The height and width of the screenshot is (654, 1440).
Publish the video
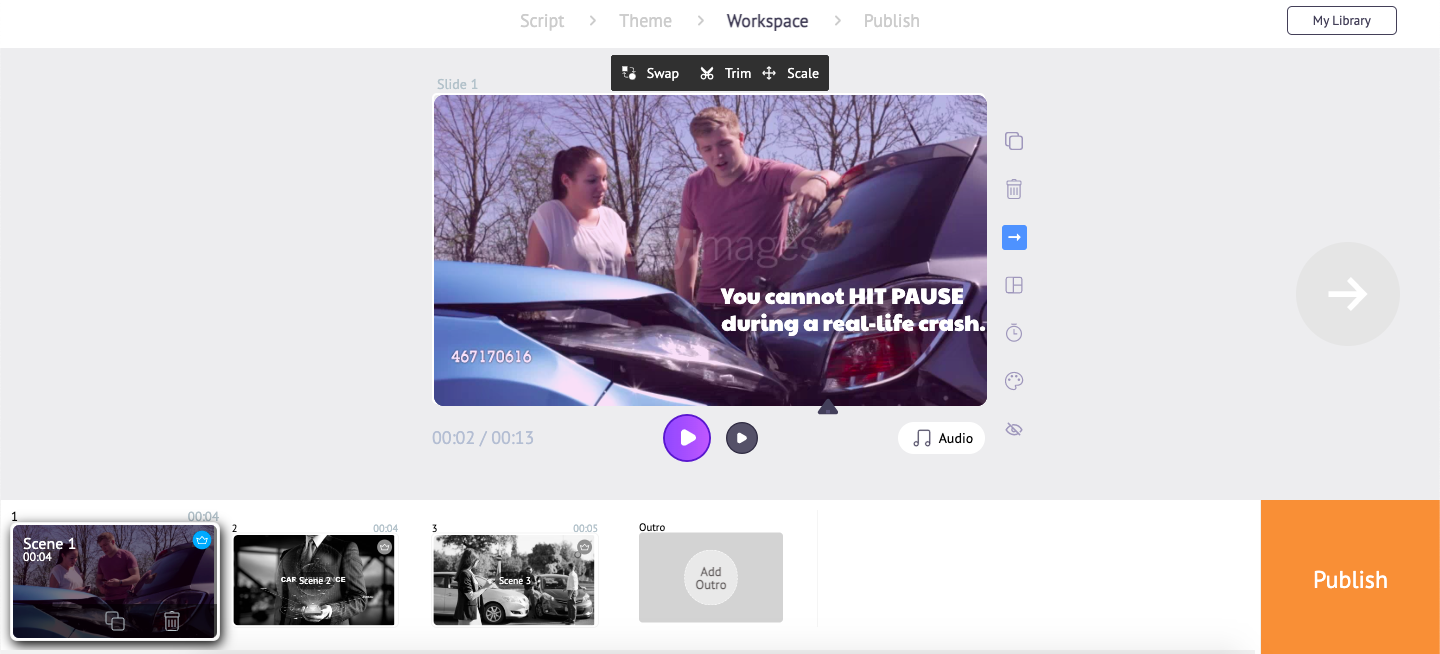click(x=1350, y=580)
